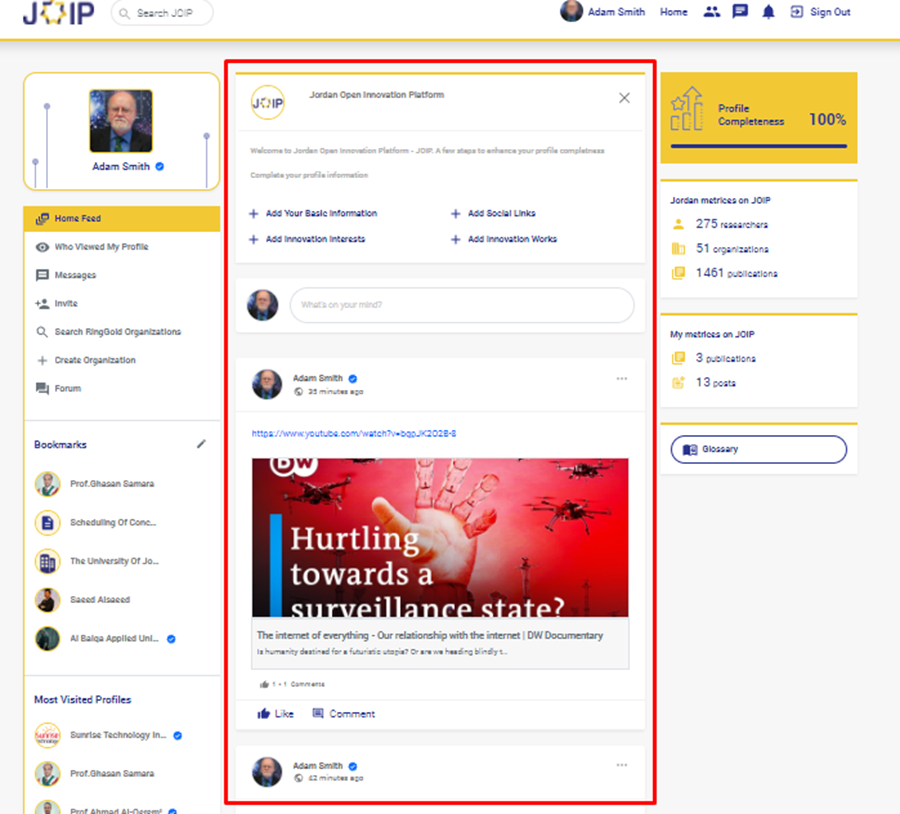Click the notifications bell icon

[x=768, y=12]
